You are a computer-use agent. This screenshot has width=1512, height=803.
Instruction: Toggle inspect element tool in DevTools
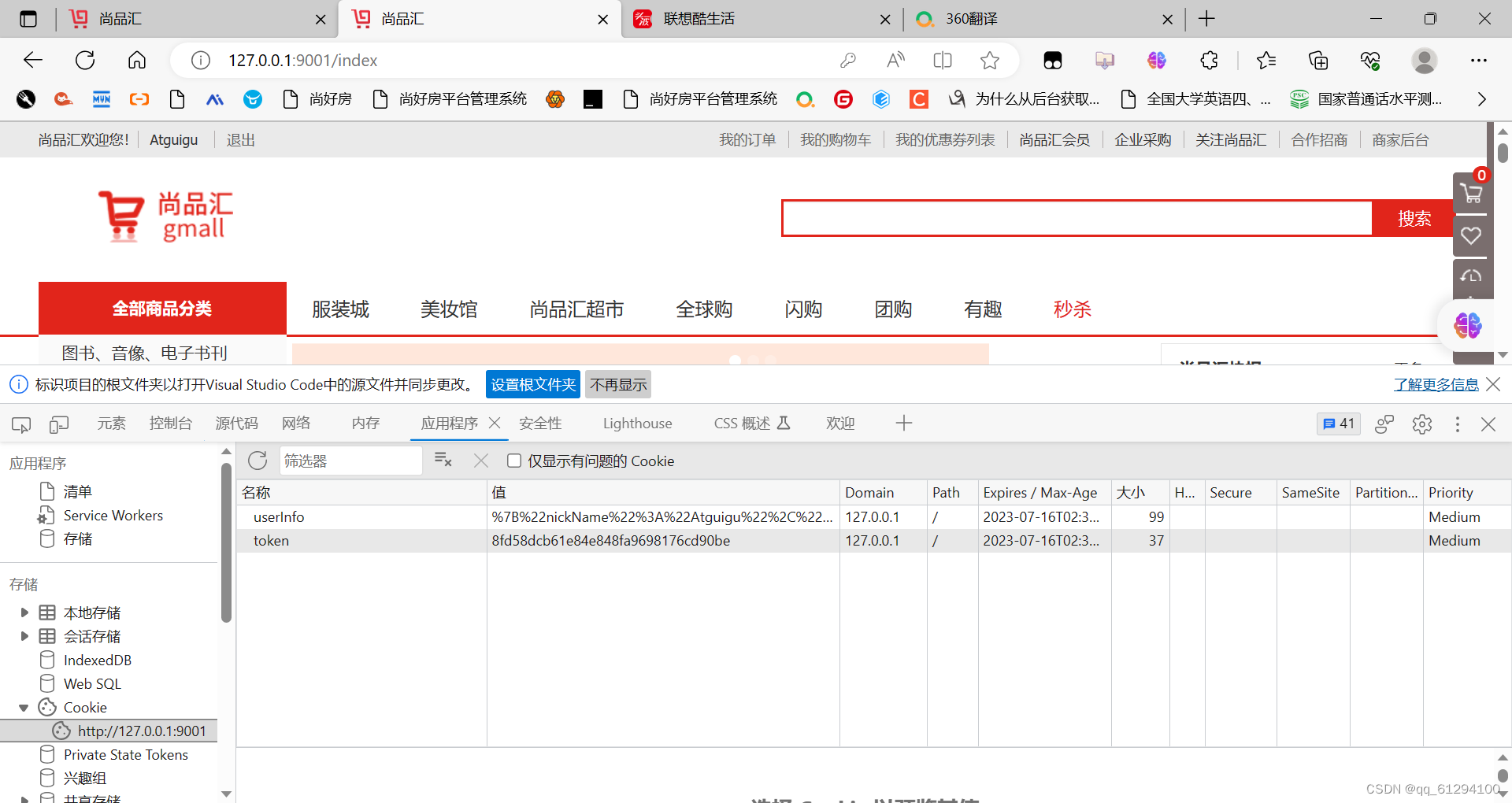[x=21, y=424]
